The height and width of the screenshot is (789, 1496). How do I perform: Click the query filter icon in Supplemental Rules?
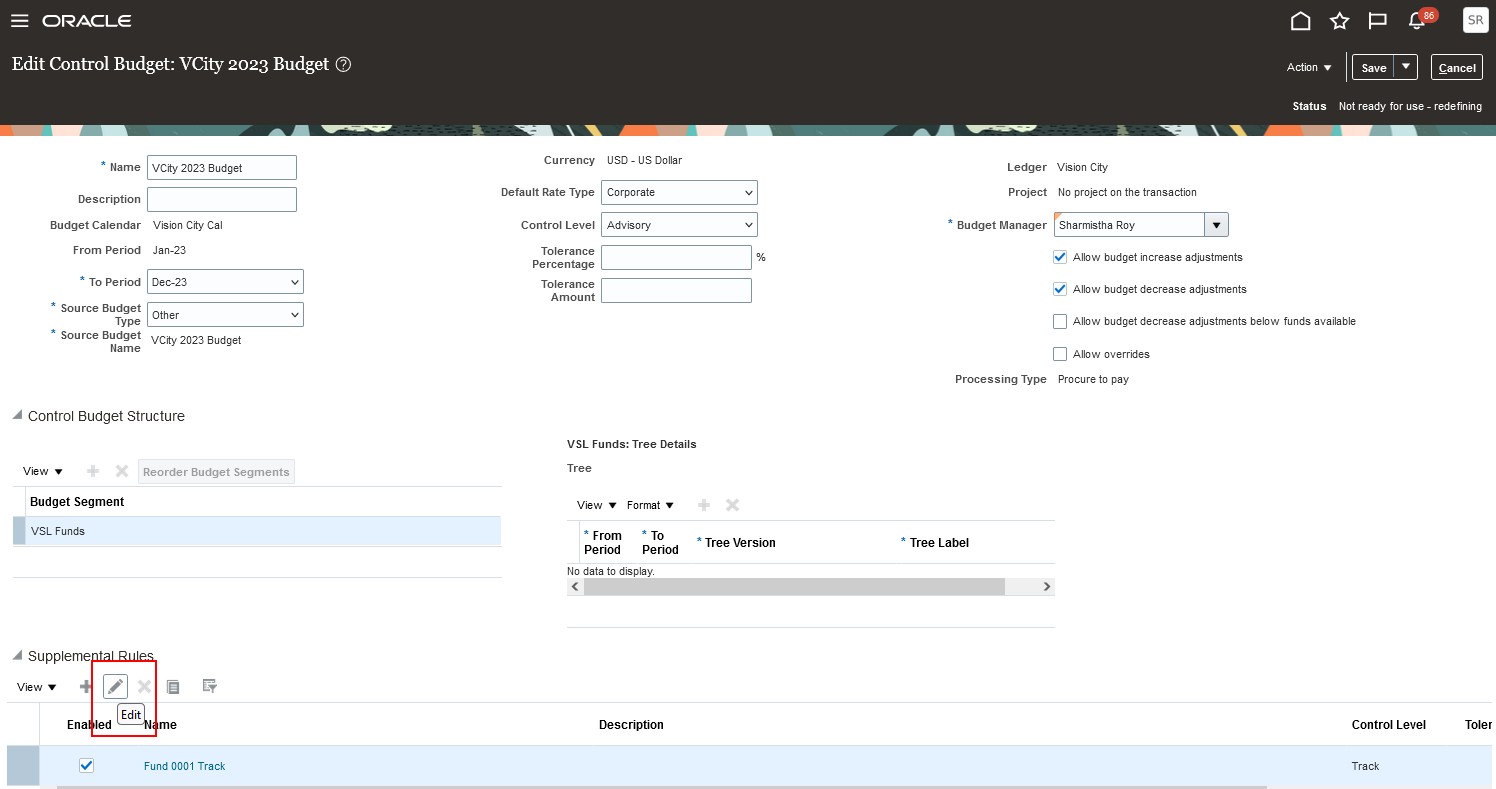coord(210,686)
